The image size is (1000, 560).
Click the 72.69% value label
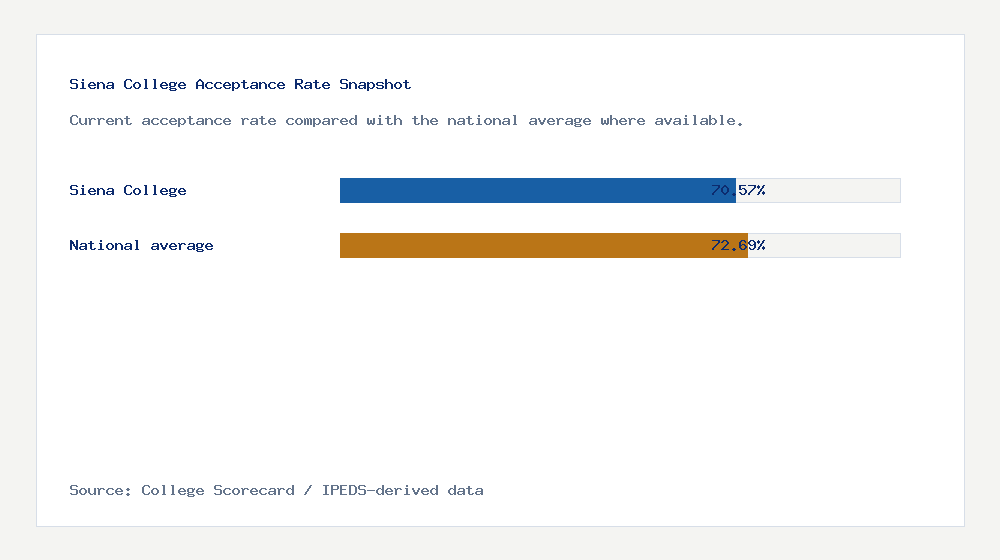(x=738, y=245)
